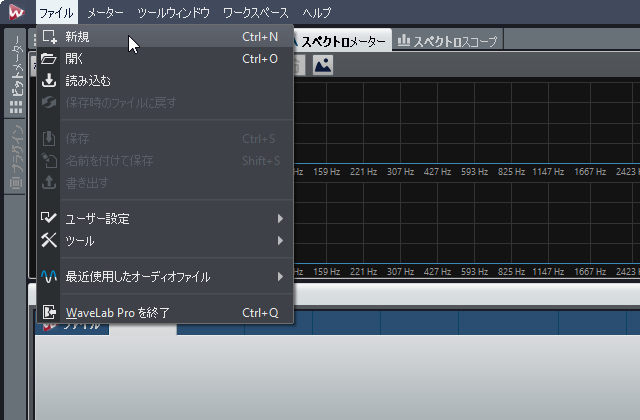Click the Ctrl+Q shortcut text
The height and width of the screenshot is (420, 640).
click(x=260, y=313)
